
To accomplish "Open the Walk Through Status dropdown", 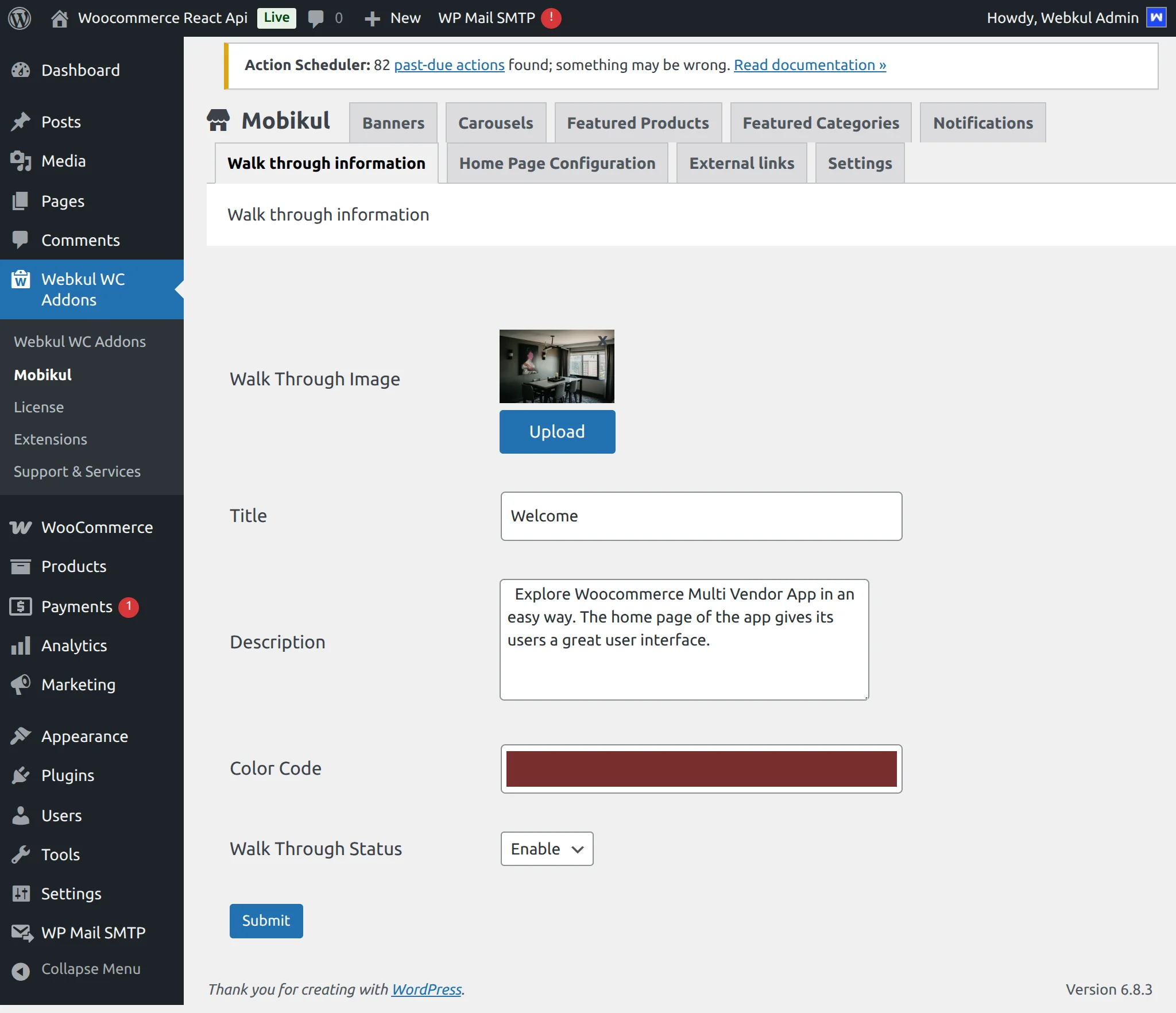I will click(546, 849).
